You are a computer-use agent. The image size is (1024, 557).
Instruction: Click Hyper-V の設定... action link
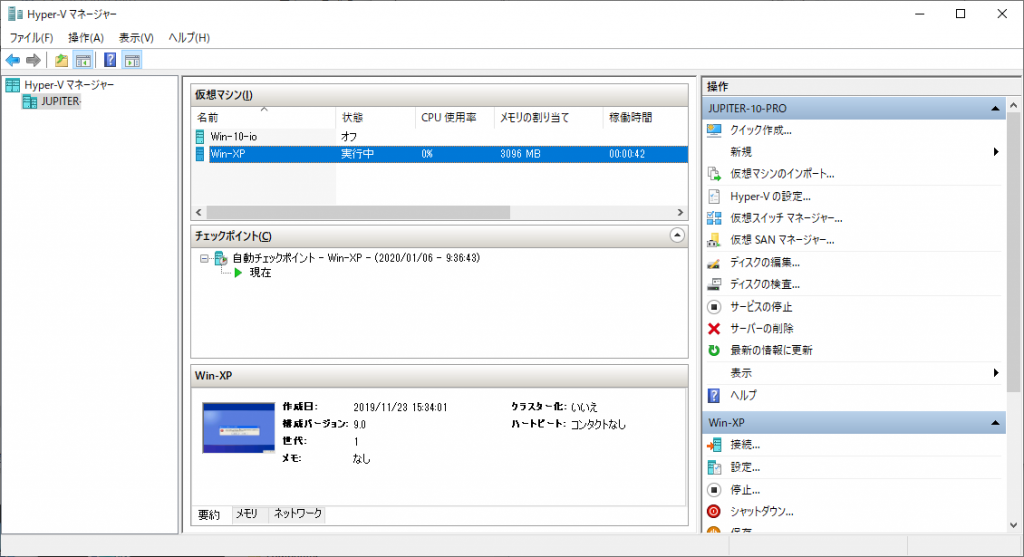[771, 196]
